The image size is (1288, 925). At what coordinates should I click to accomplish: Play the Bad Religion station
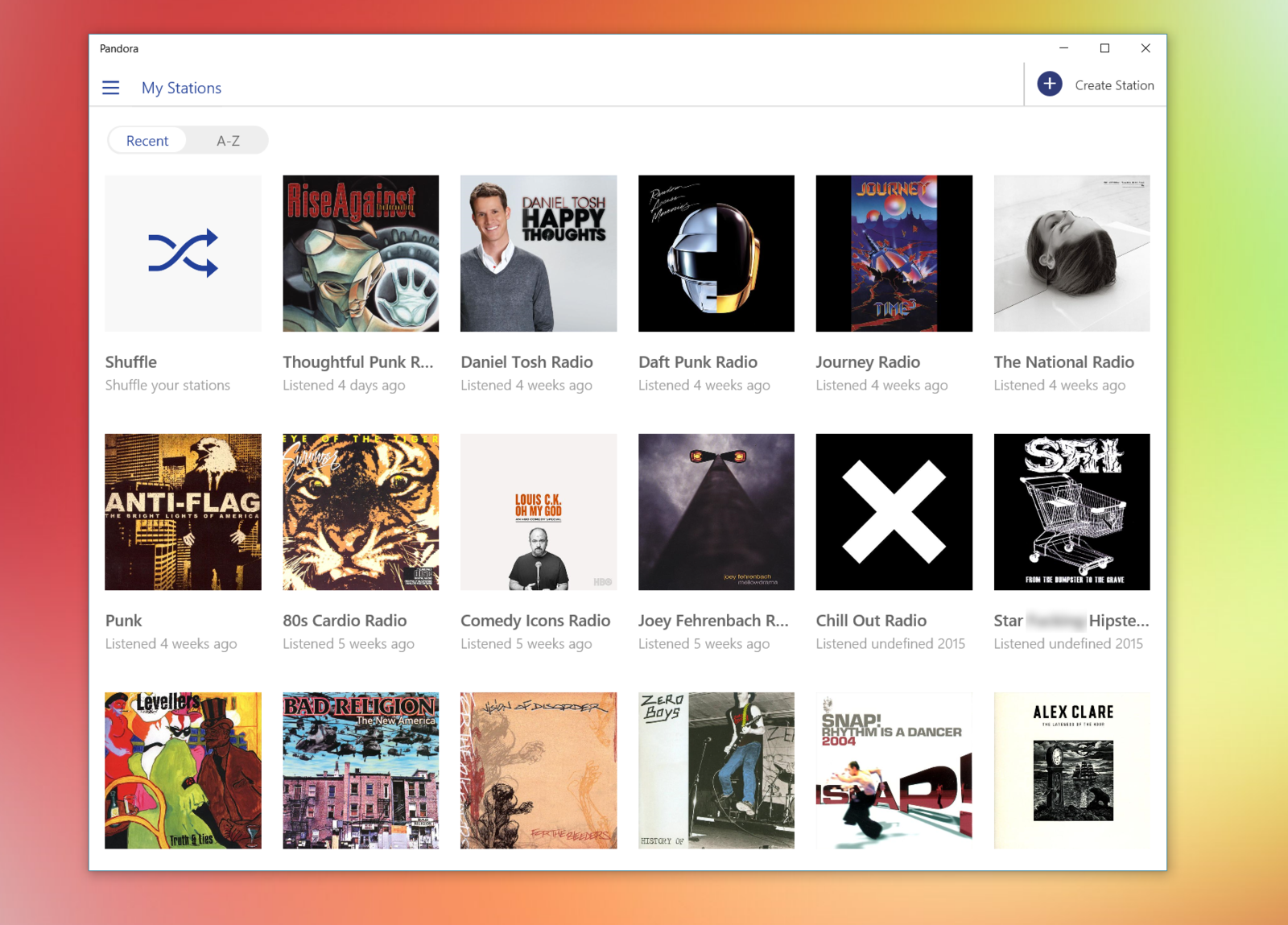pos(361,770)
